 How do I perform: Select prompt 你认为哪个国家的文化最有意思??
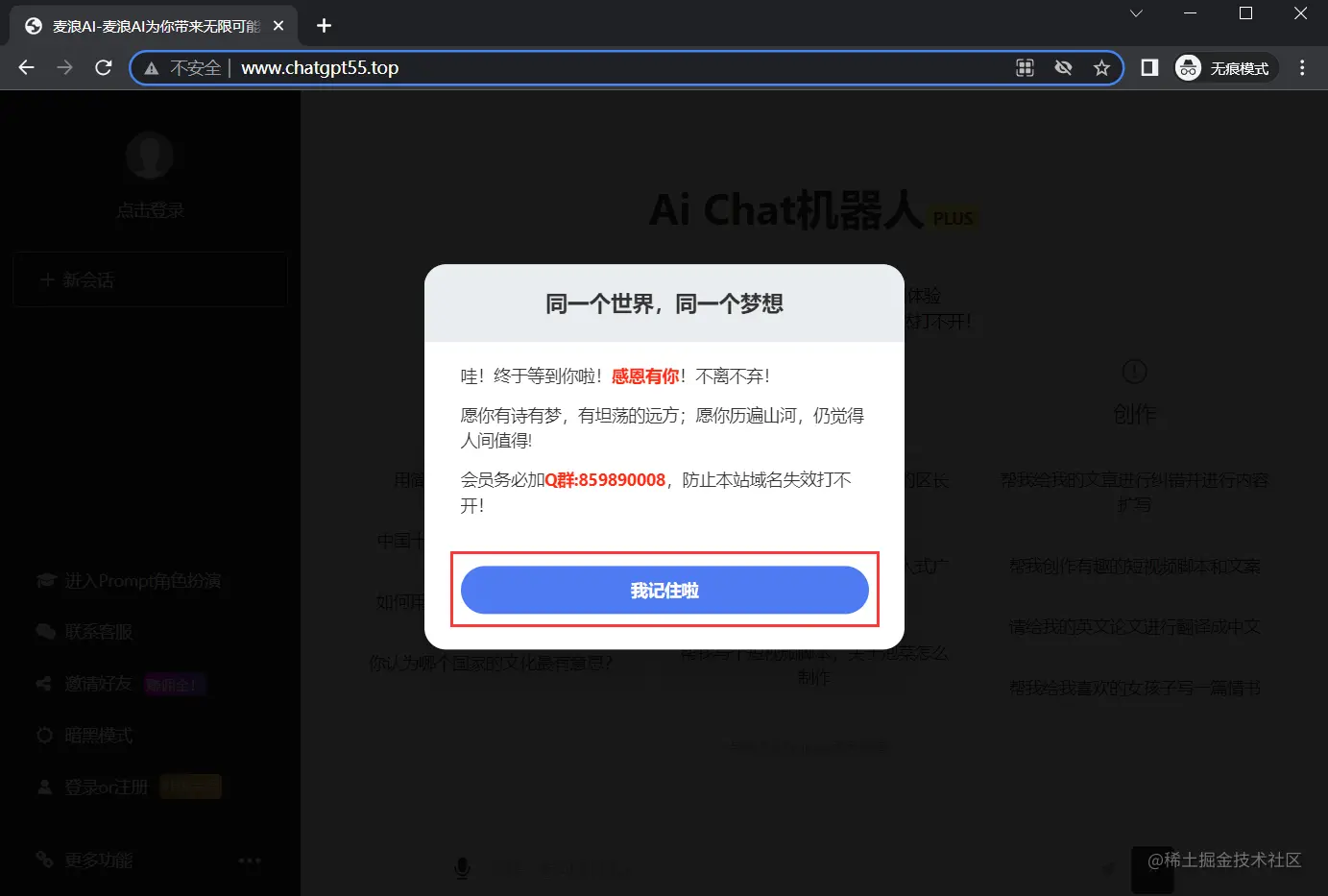pos(491,663)
